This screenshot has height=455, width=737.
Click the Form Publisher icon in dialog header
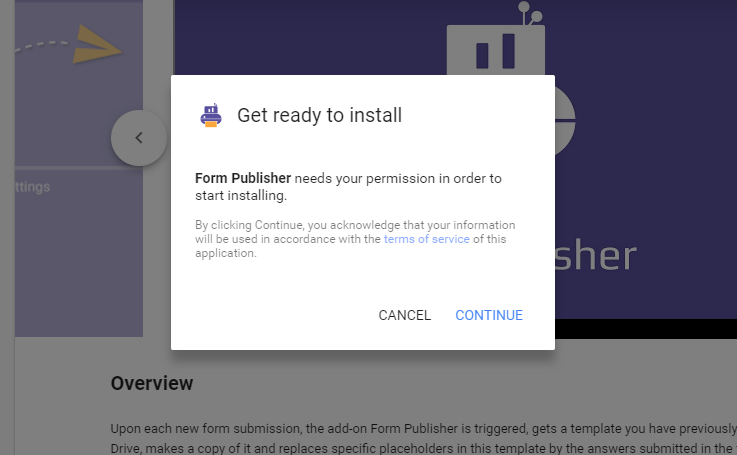pyautogui.click(x=211, y=115)
